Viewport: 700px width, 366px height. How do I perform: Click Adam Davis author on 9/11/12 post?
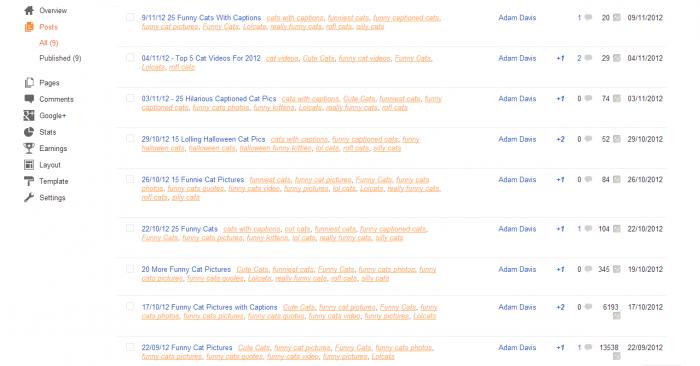tap(517, 18)
